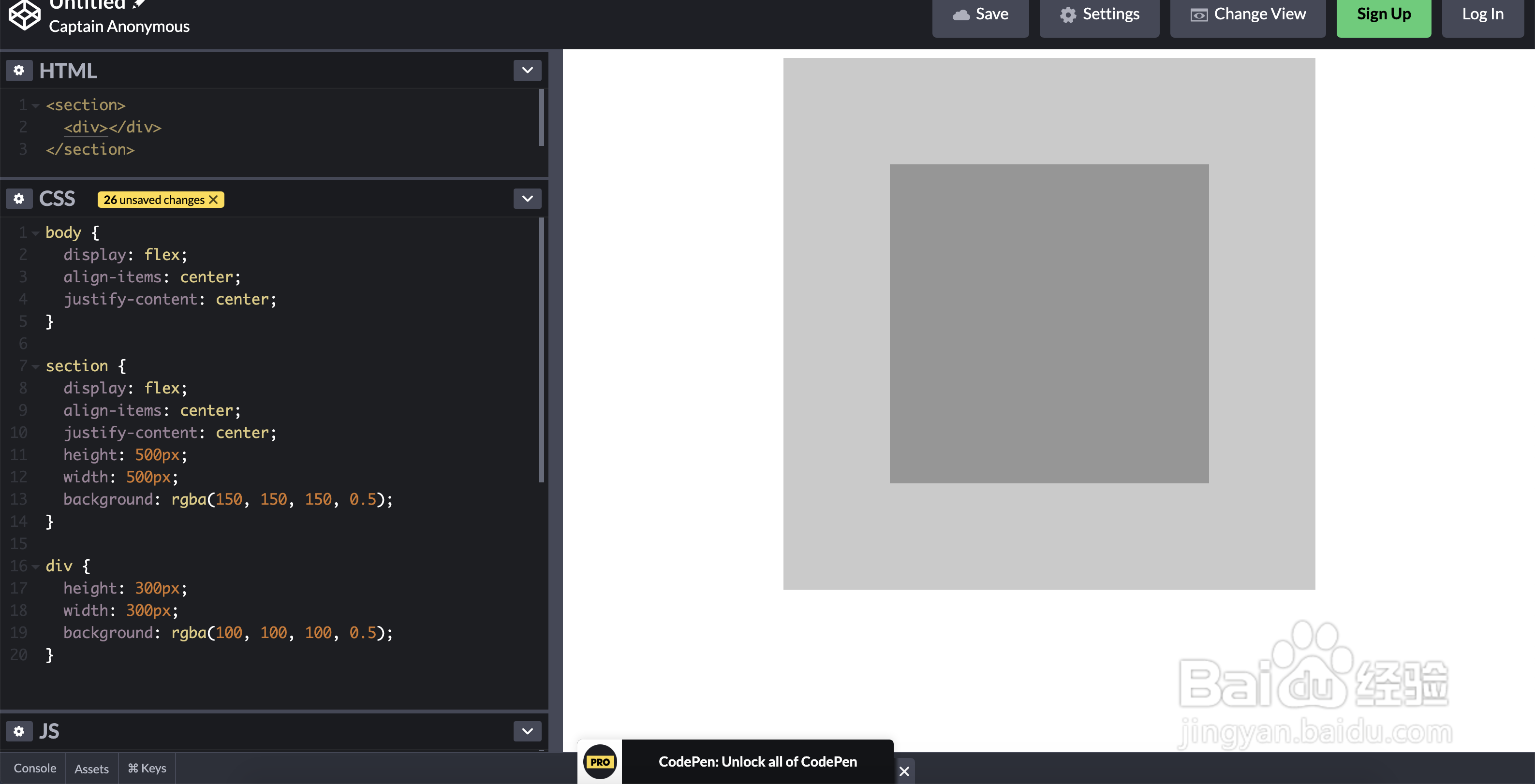Expand the HTML panel dropdown chevron
The height and width of the screenshot is (784, 1535).
527,70
